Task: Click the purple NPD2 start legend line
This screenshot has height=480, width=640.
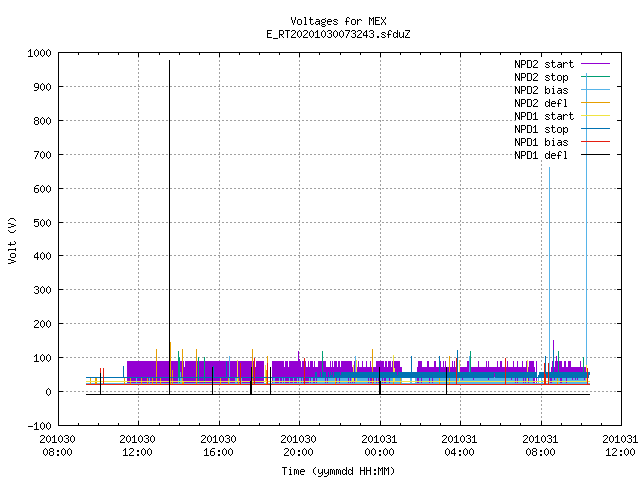Action: point(596,64)
